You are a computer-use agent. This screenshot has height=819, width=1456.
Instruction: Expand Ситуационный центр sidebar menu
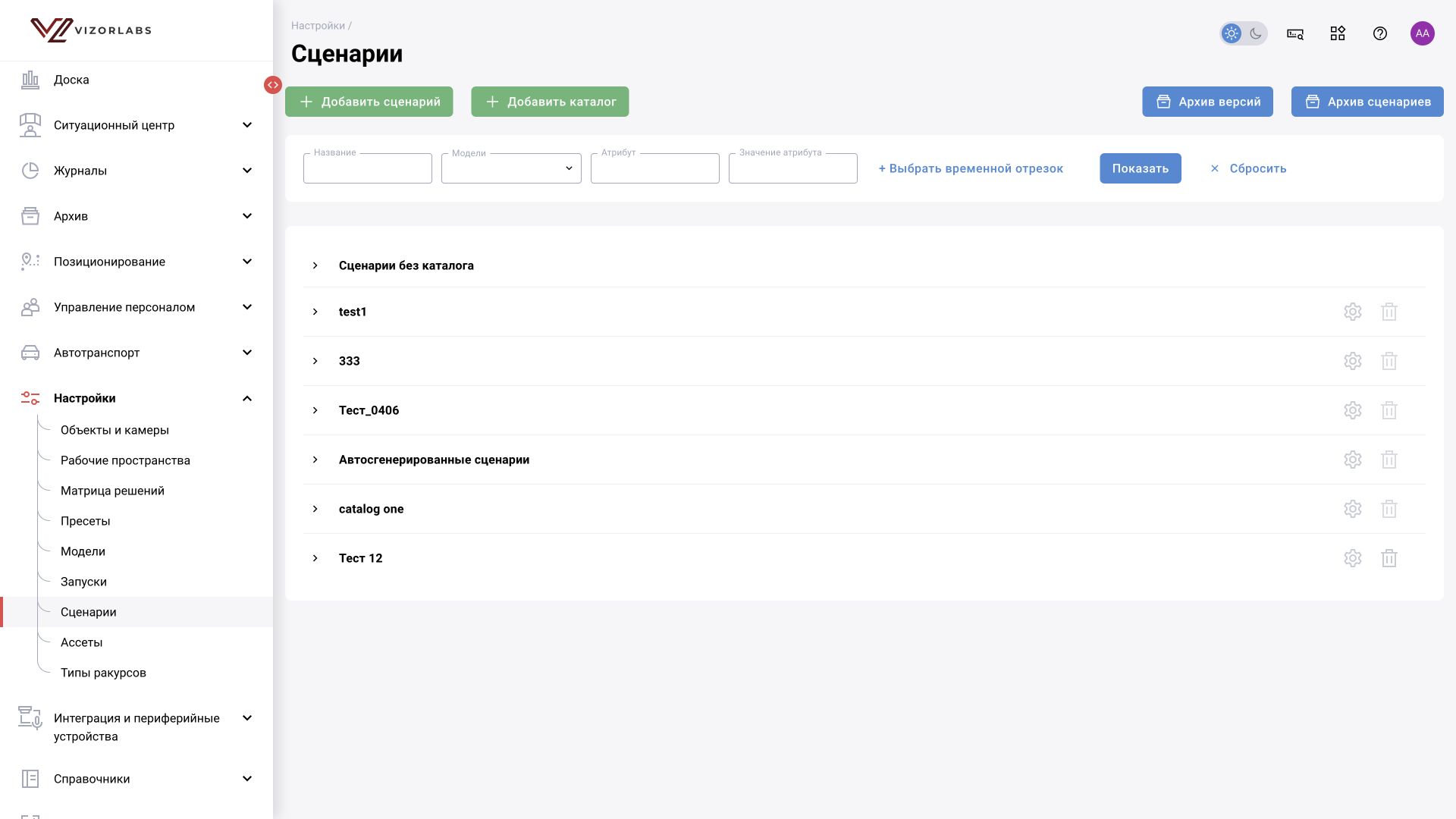pyautogui.click(x=136, y=125)
